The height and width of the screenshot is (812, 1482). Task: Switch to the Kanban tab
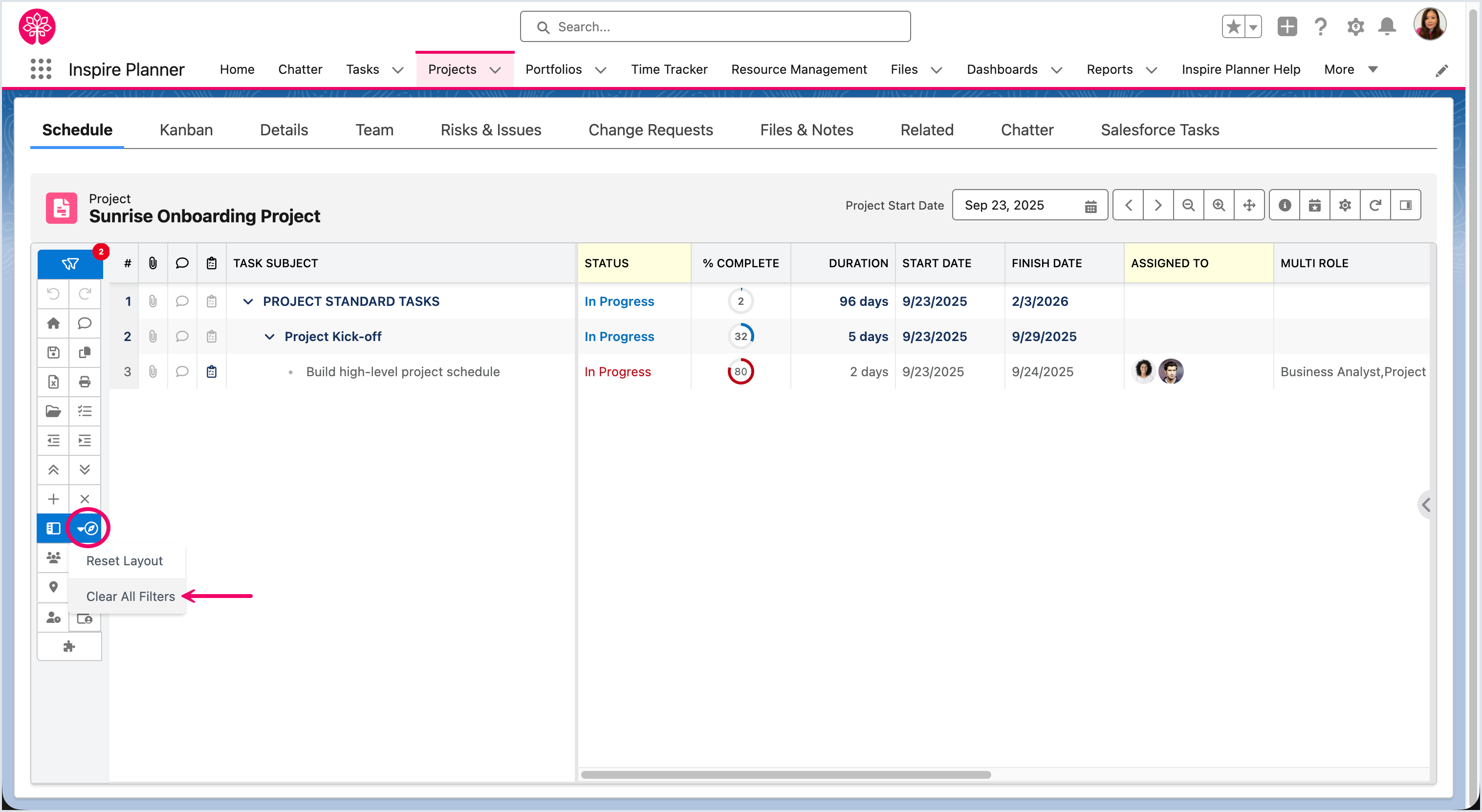tap(186, 130)
